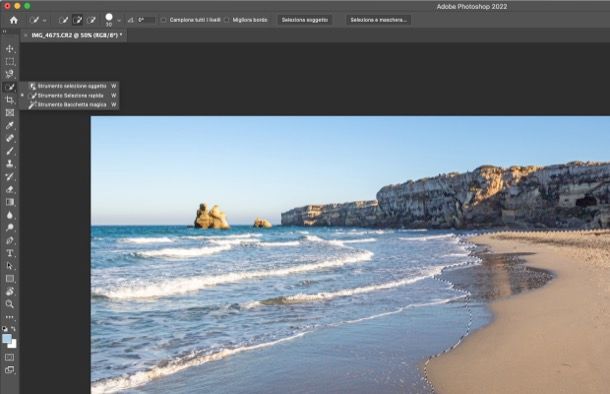The height and width of the screenshot is (394, 610).
Task: Select the Lasso tool
Action: click(x=10, y=74)
